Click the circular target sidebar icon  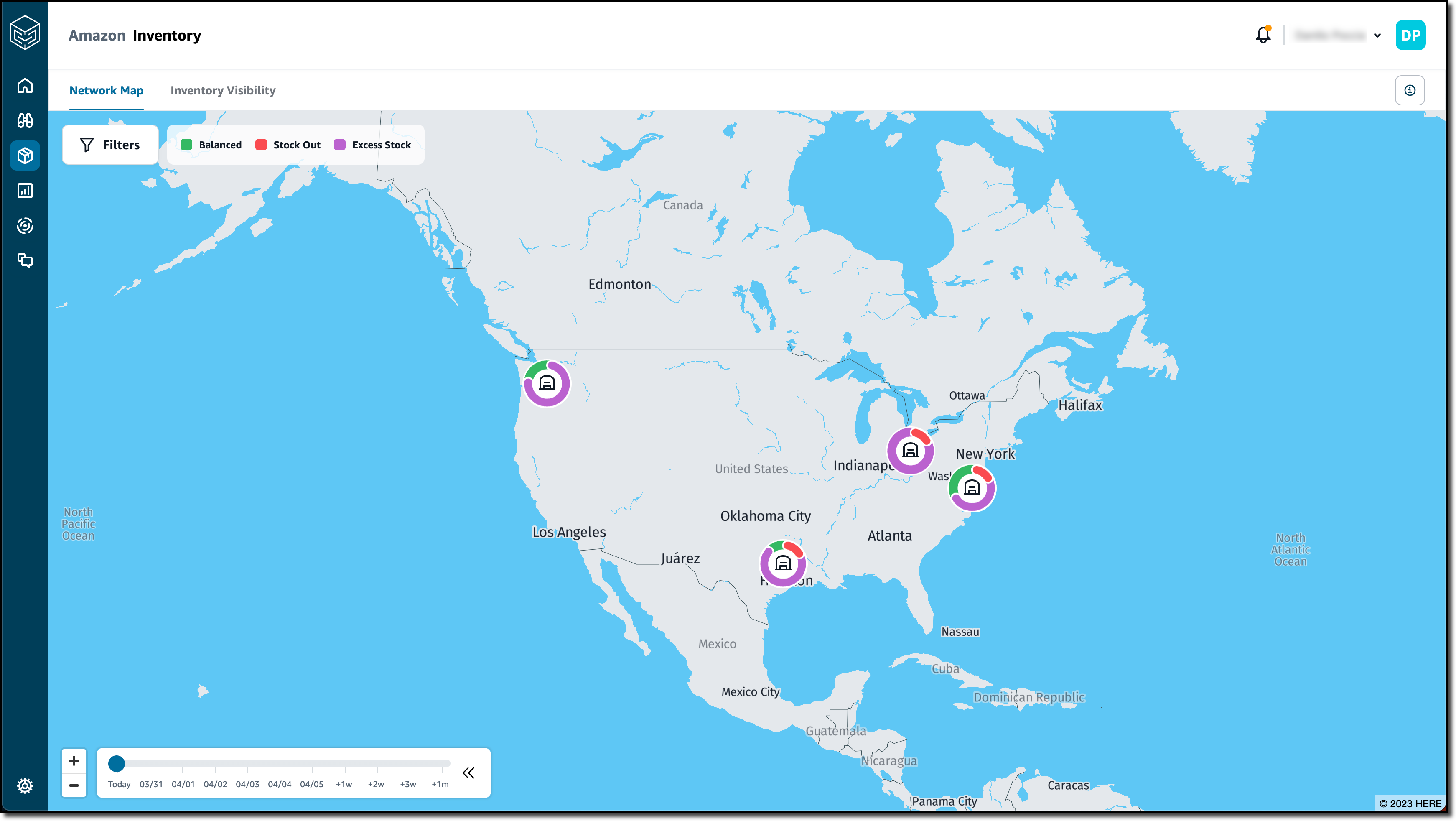click(25, 226)
